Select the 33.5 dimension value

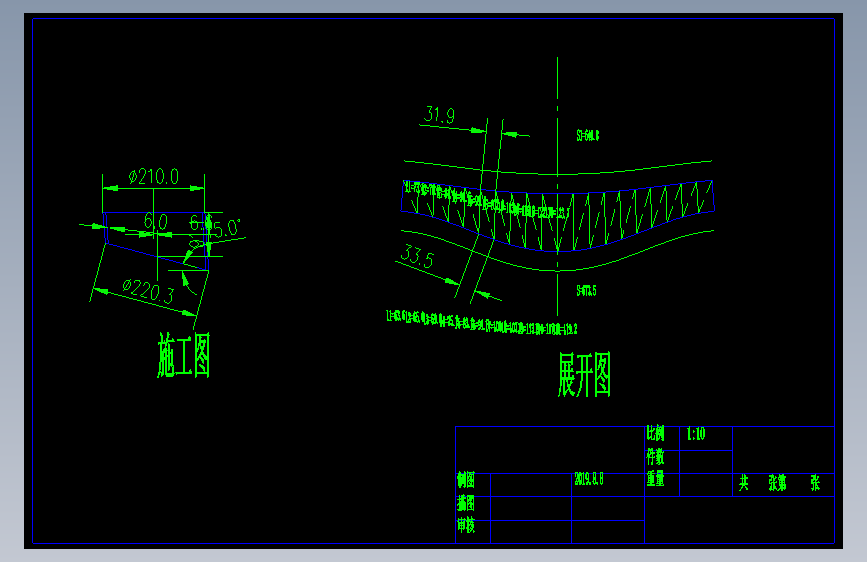[x=417, y=257]
